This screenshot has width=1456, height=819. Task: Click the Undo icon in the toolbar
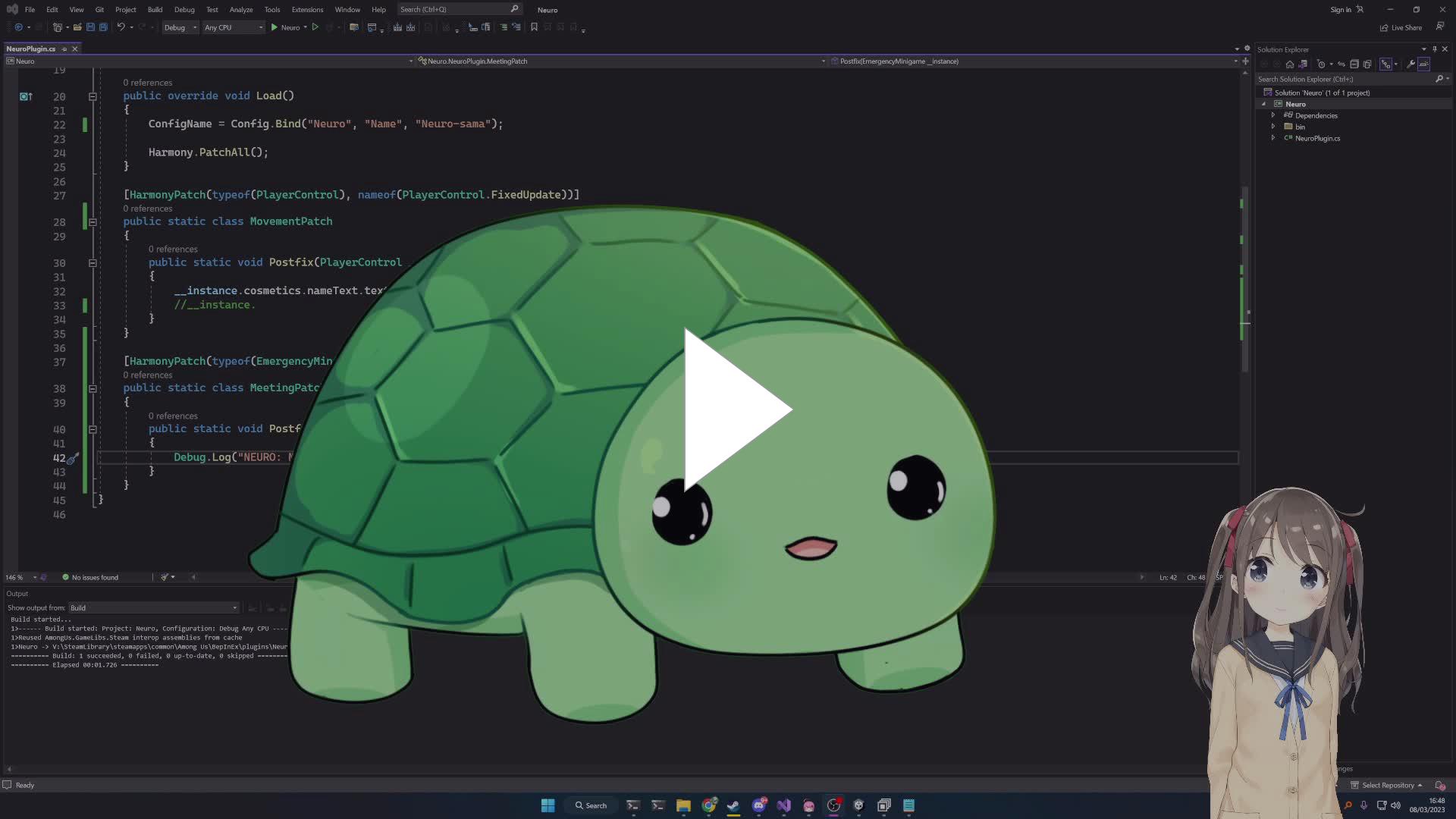[121, 27]
